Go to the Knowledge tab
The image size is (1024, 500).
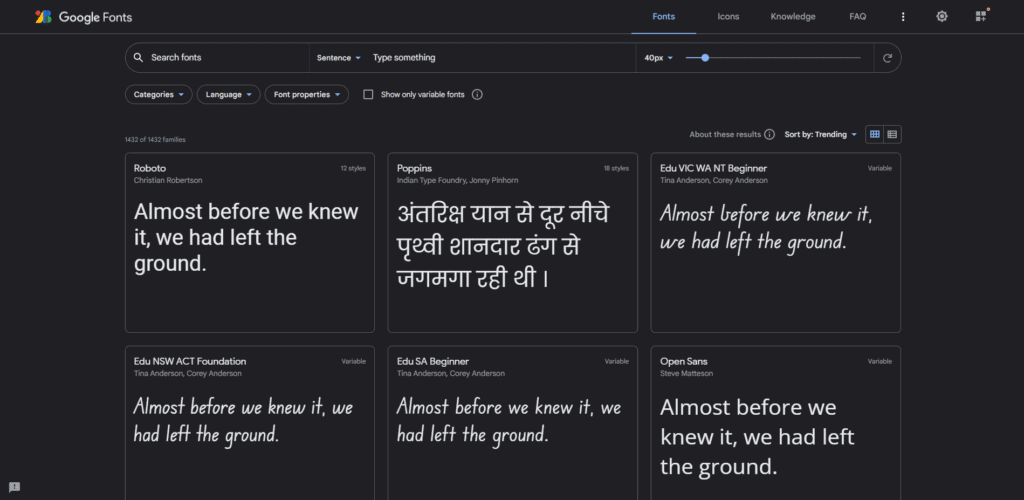793,17
